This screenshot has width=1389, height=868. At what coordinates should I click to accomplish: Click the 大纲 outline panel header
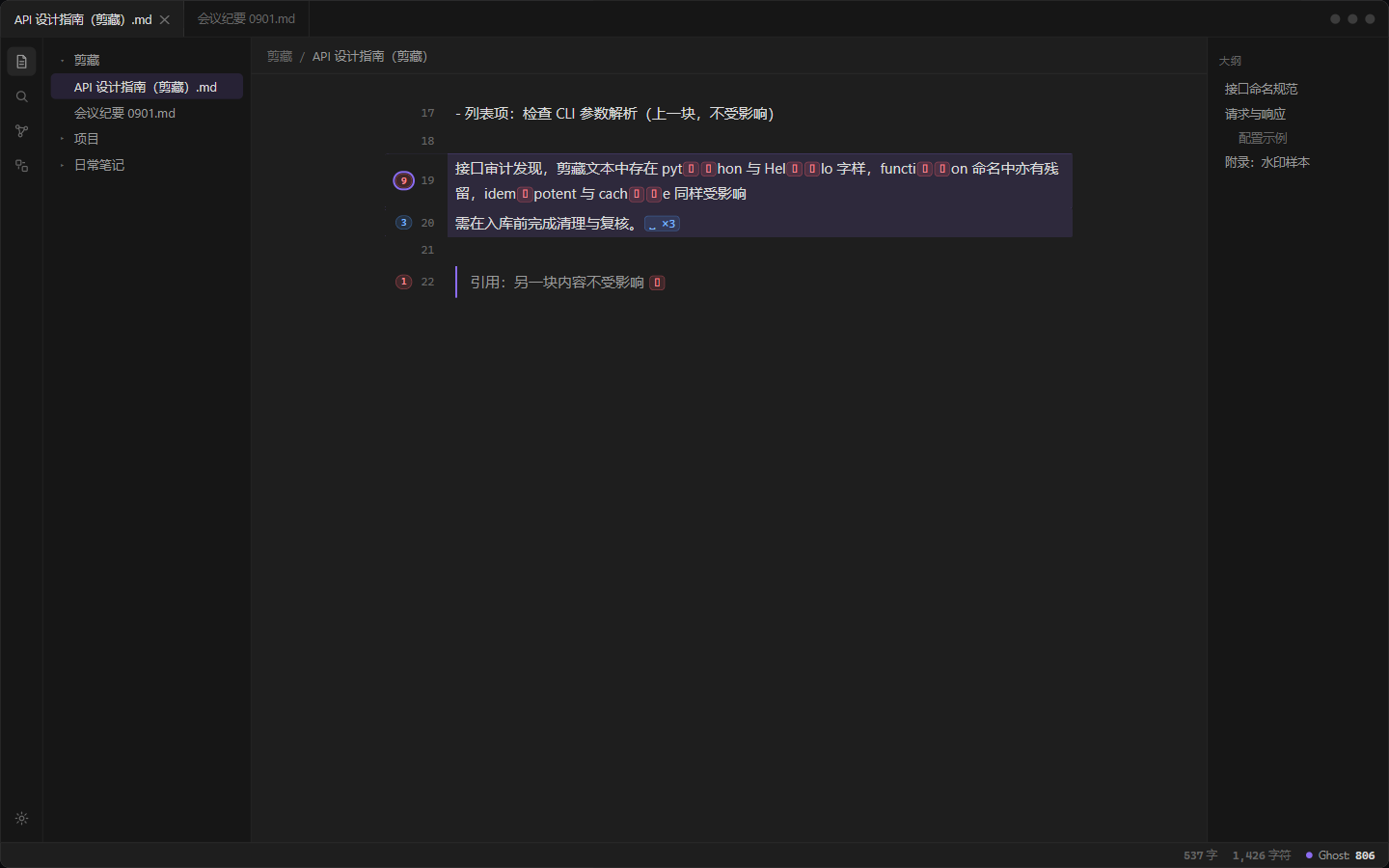tap(1230, 61)
